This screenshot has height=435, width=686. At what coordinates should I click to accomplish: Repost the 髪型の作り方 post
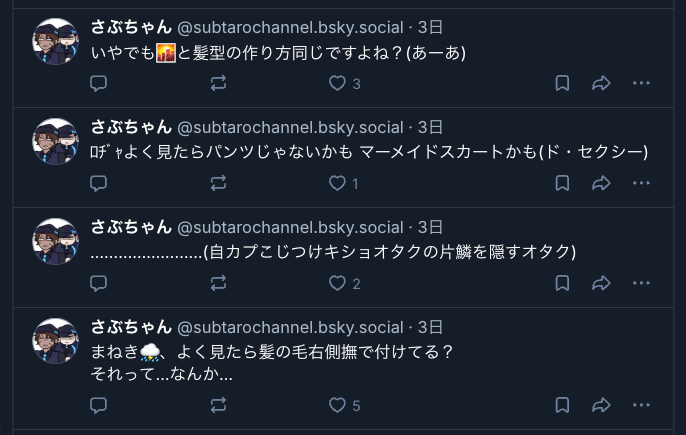pos(219,84)
